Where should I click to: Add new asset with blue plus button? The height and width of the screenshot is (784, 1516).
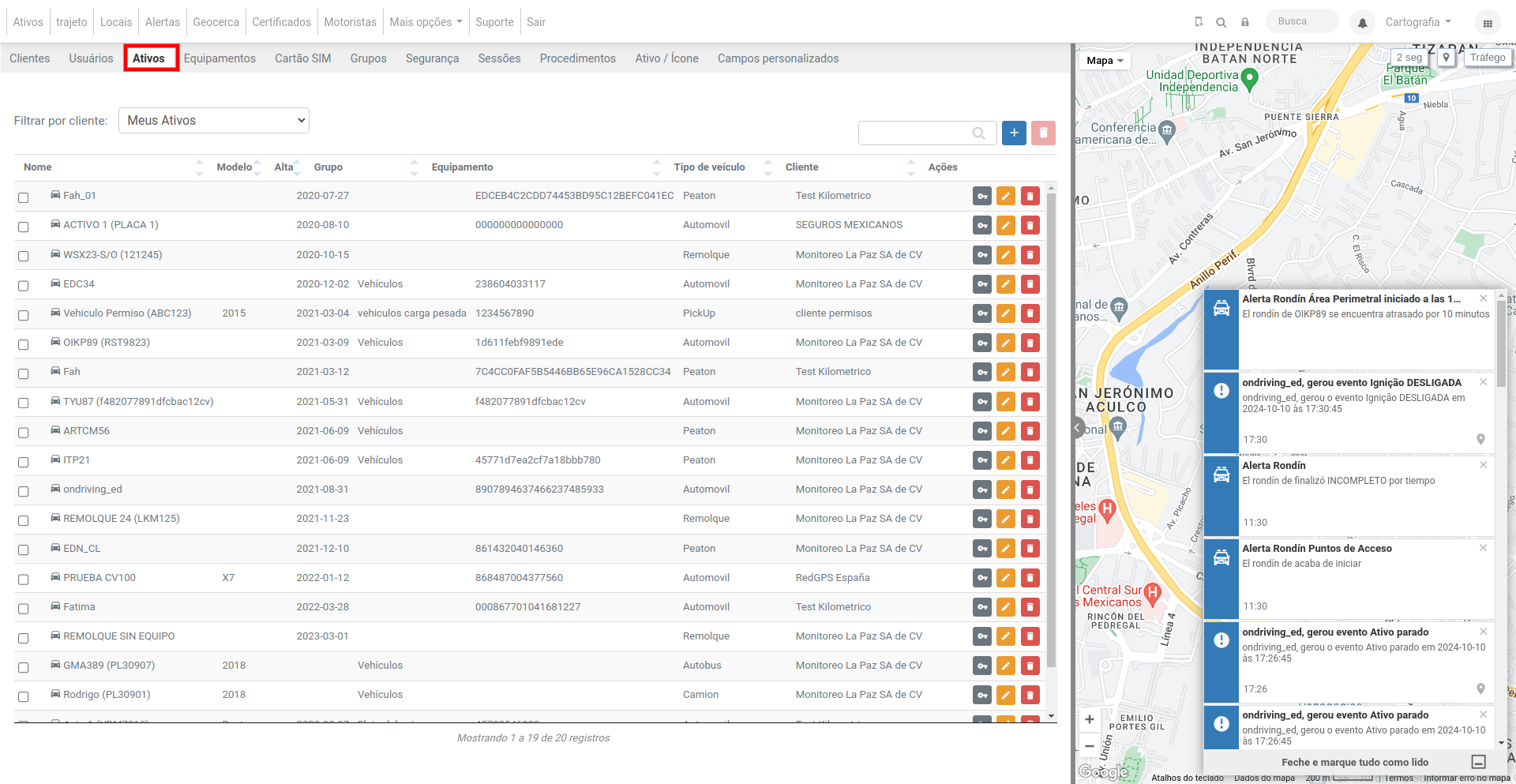click(1014, 133)
